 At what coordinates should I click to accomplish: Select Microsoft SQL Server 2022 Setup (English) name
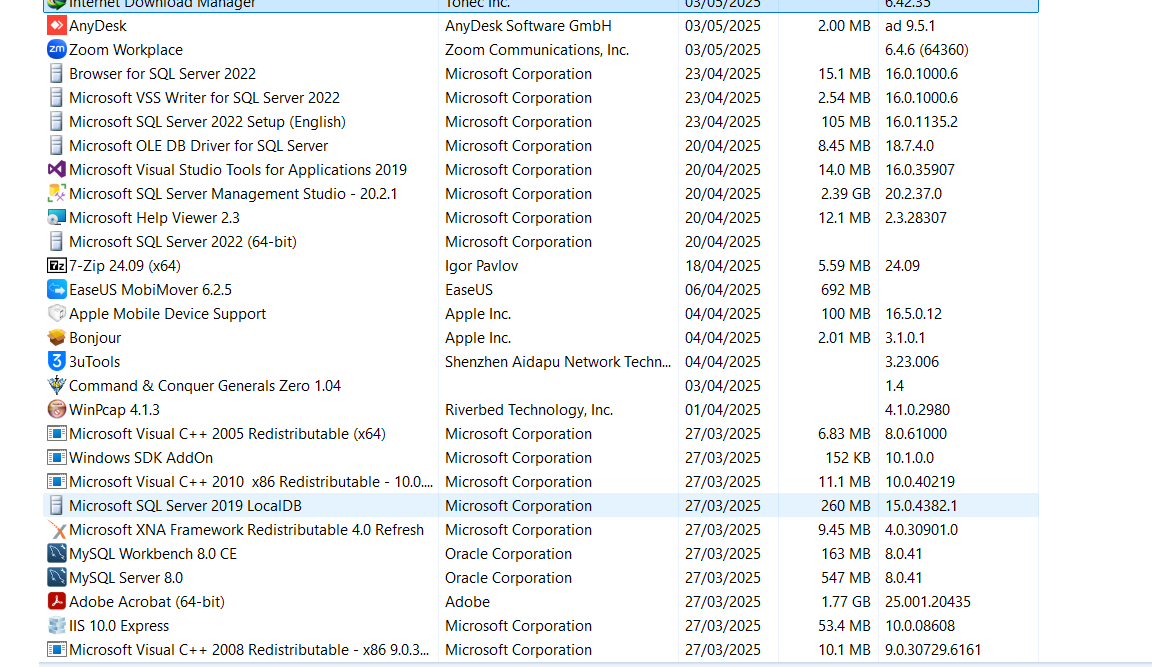coord(207,122)
